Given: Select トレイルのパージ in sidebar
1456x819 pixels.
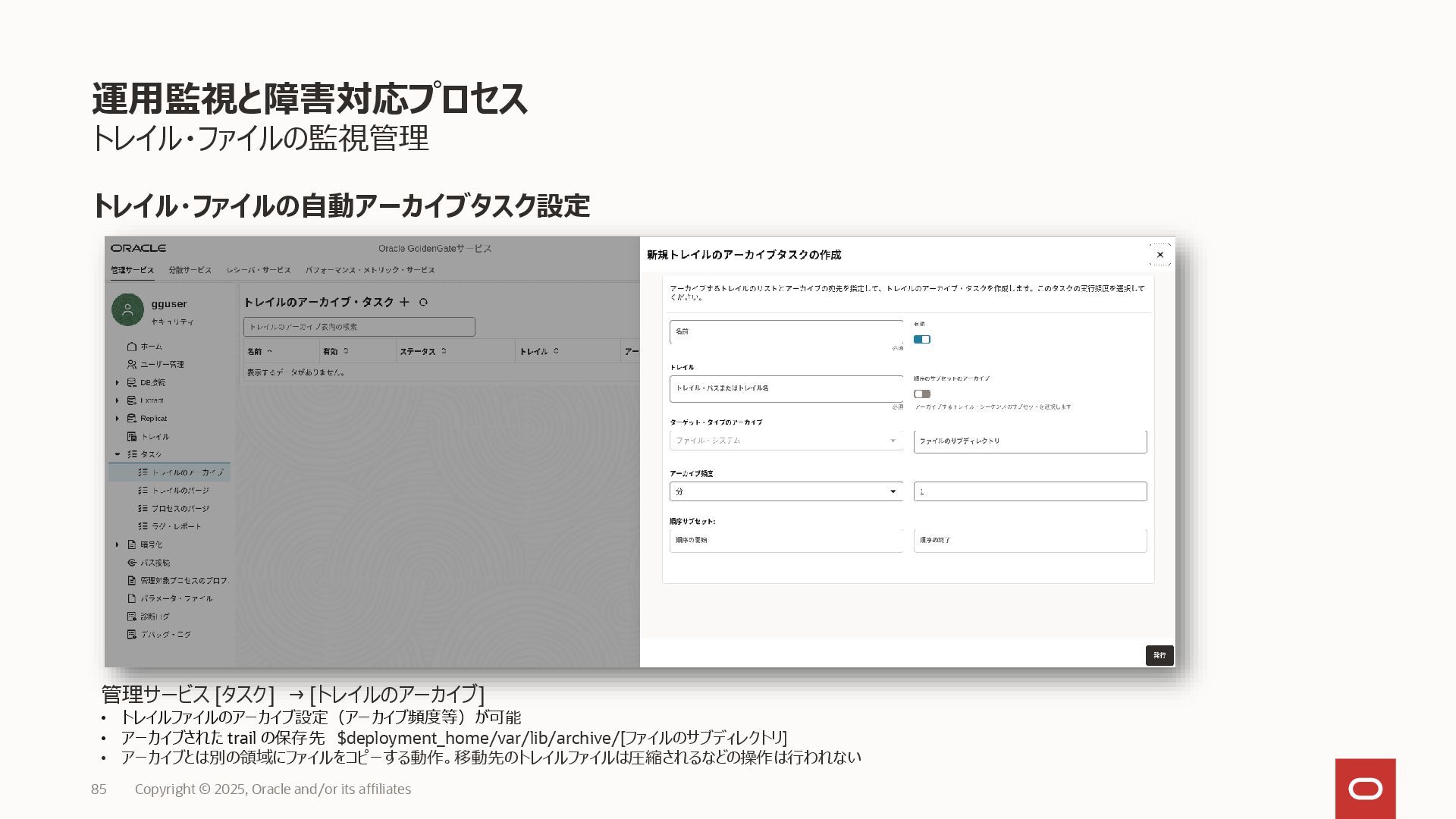Looking at the screenshot, I should [x=180, y=491].
